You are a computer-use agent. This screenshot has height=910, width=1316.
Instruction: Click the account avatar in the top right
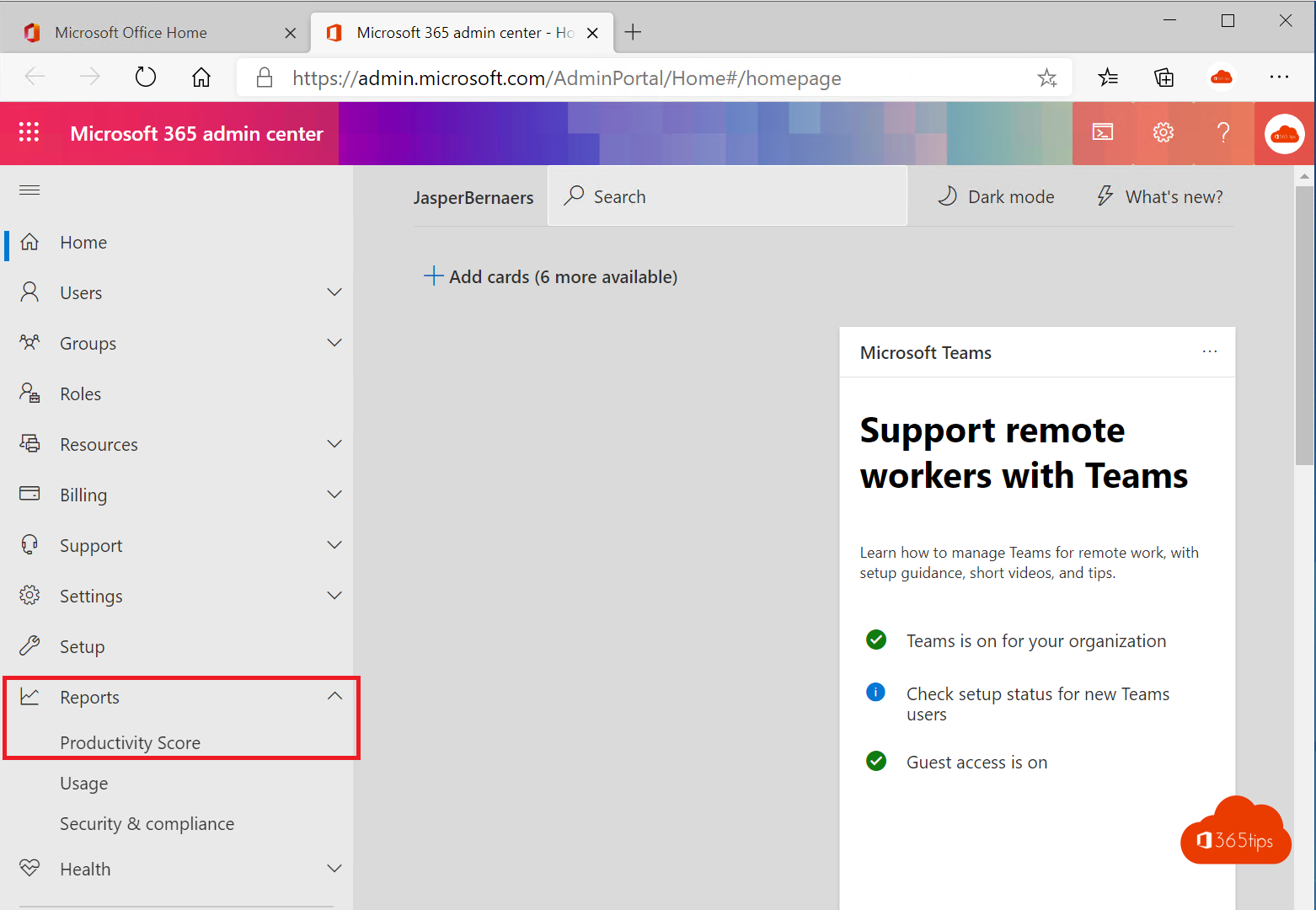click(1284, 132)
